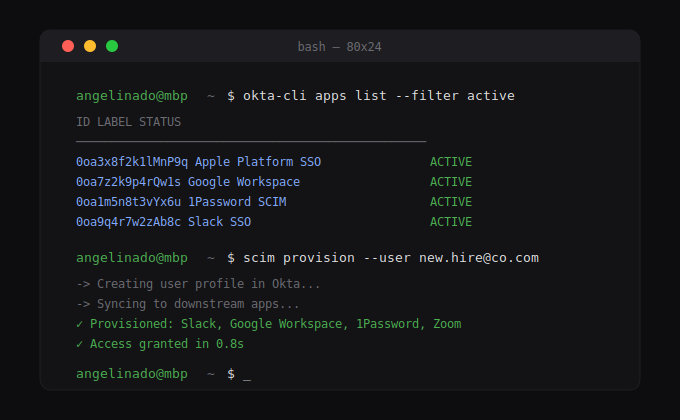Click the first angelinado@mbp prompt
The height and width of the screenshot is (420, 680).
pyautogui.click(x=132, y=95)
